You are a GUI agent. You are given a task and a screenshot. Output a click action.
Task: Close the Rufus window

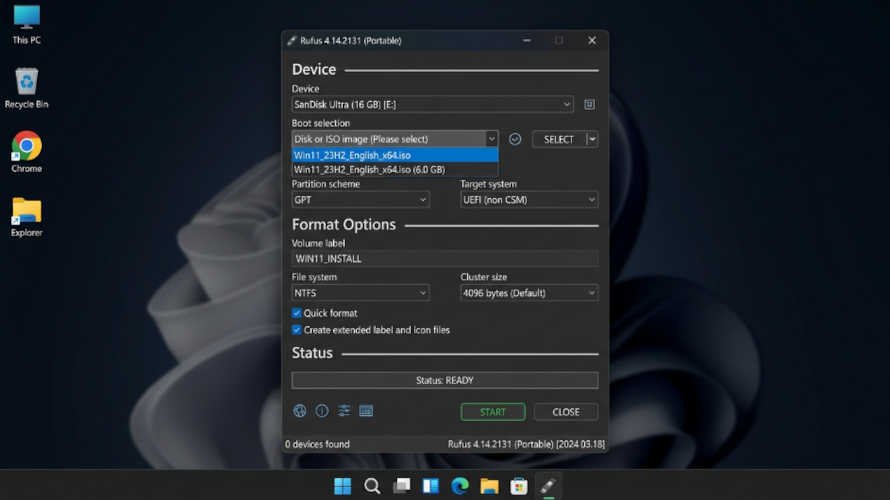point(592,40)
